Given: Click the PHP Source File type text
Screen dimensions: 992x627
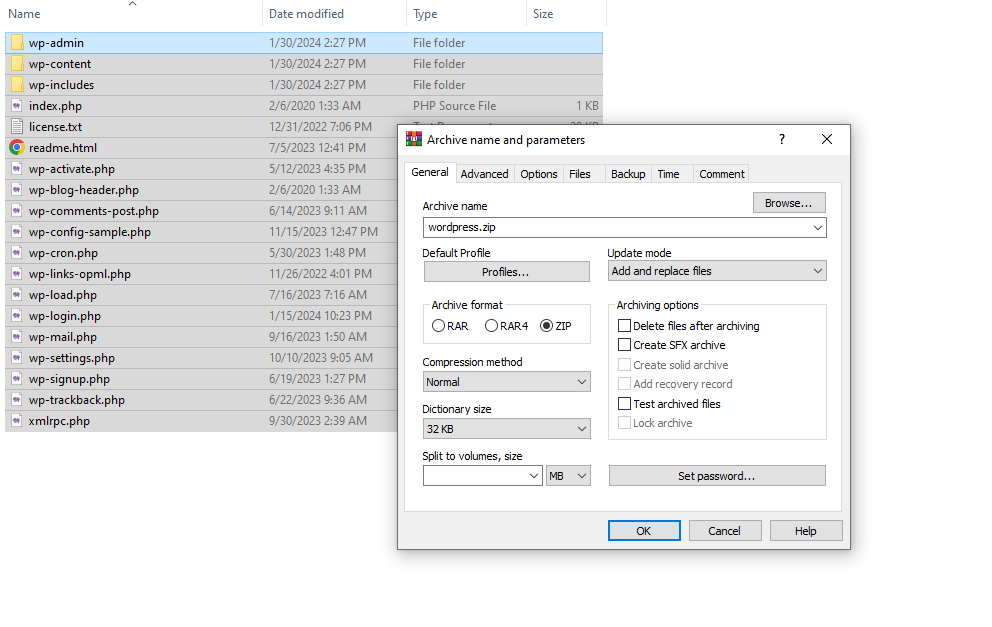Looking at the screenshot, I should [x=454, y=106].
